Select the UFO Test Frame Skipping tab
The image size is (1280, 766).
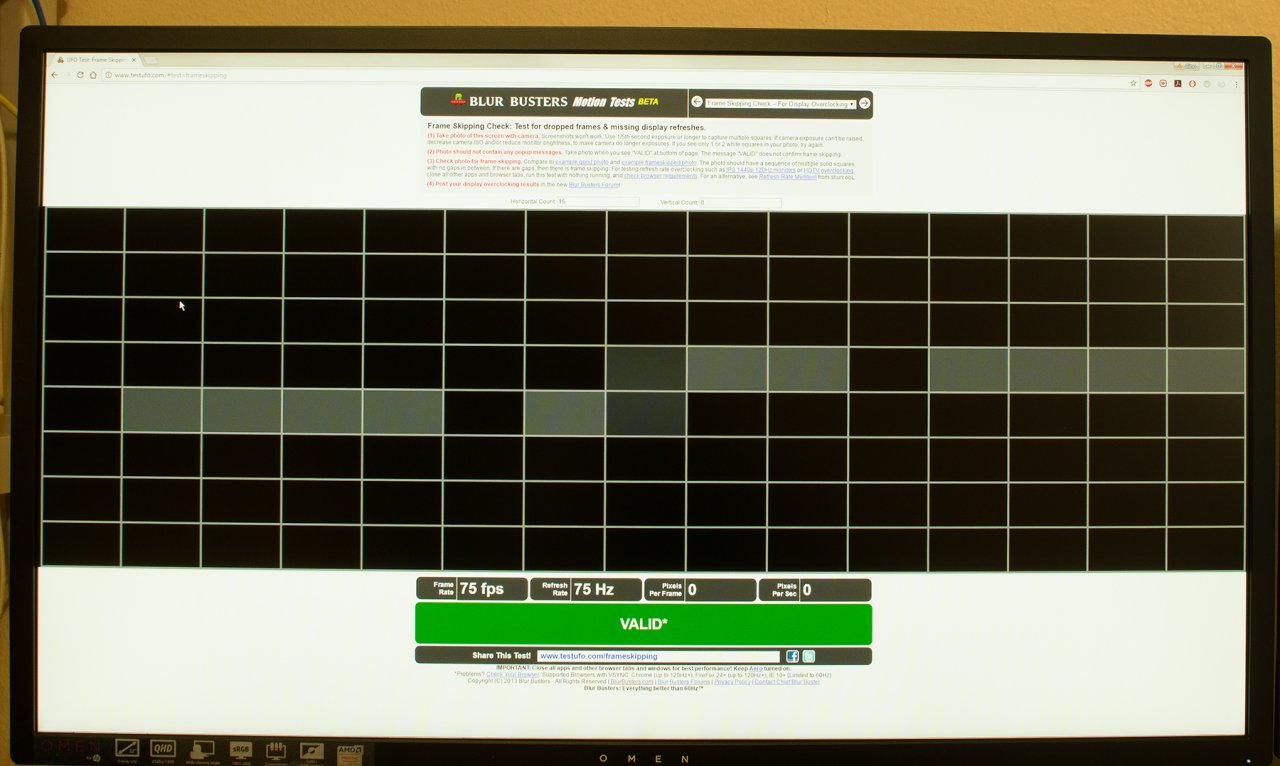(98, 61)
